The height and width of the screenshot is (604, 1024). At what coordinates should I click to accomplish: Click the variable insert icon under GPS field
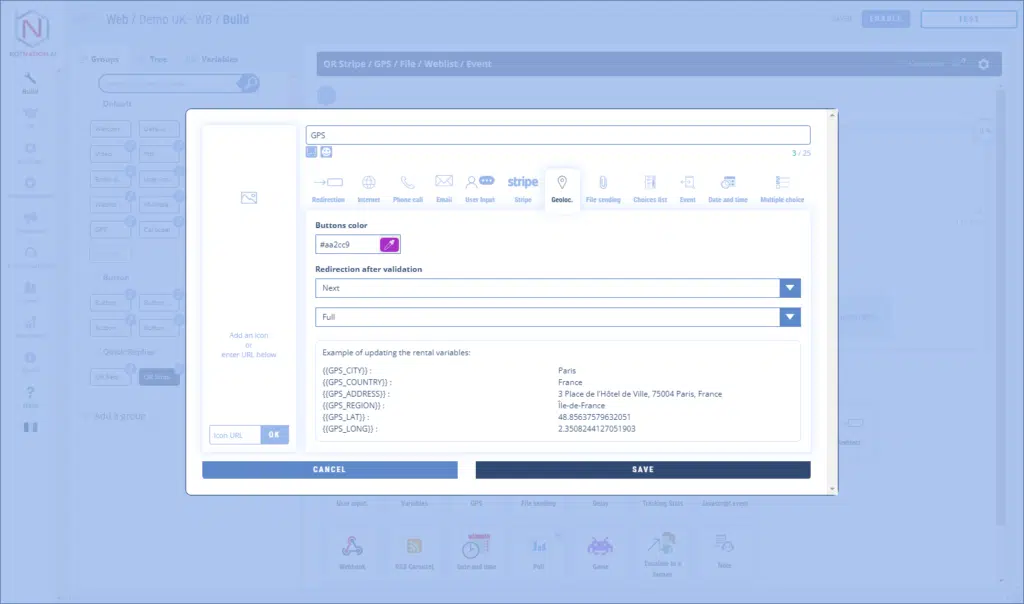[312, 152]
